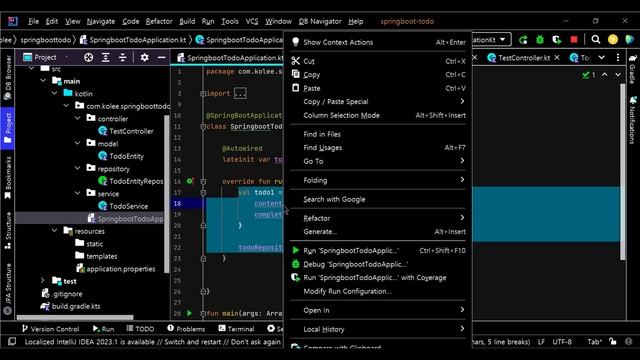Collapse the kotlin source folder

55,93
